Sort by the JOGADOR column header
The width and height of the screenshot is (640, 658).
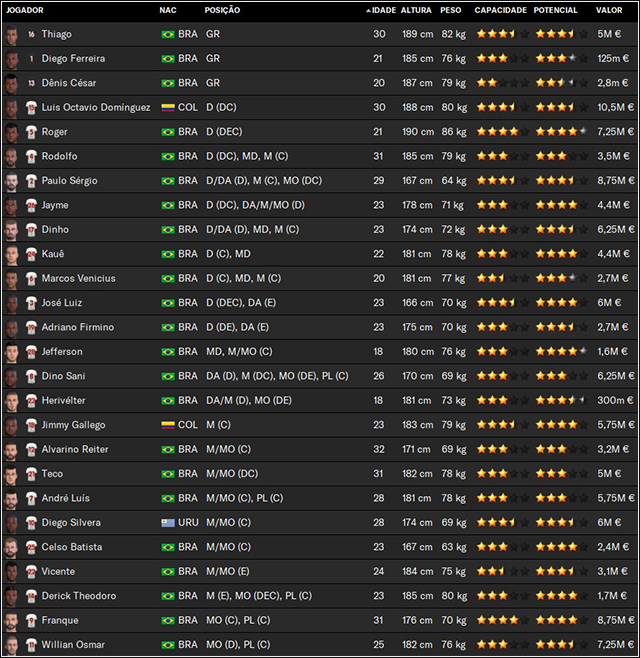[x=25, y=10]
